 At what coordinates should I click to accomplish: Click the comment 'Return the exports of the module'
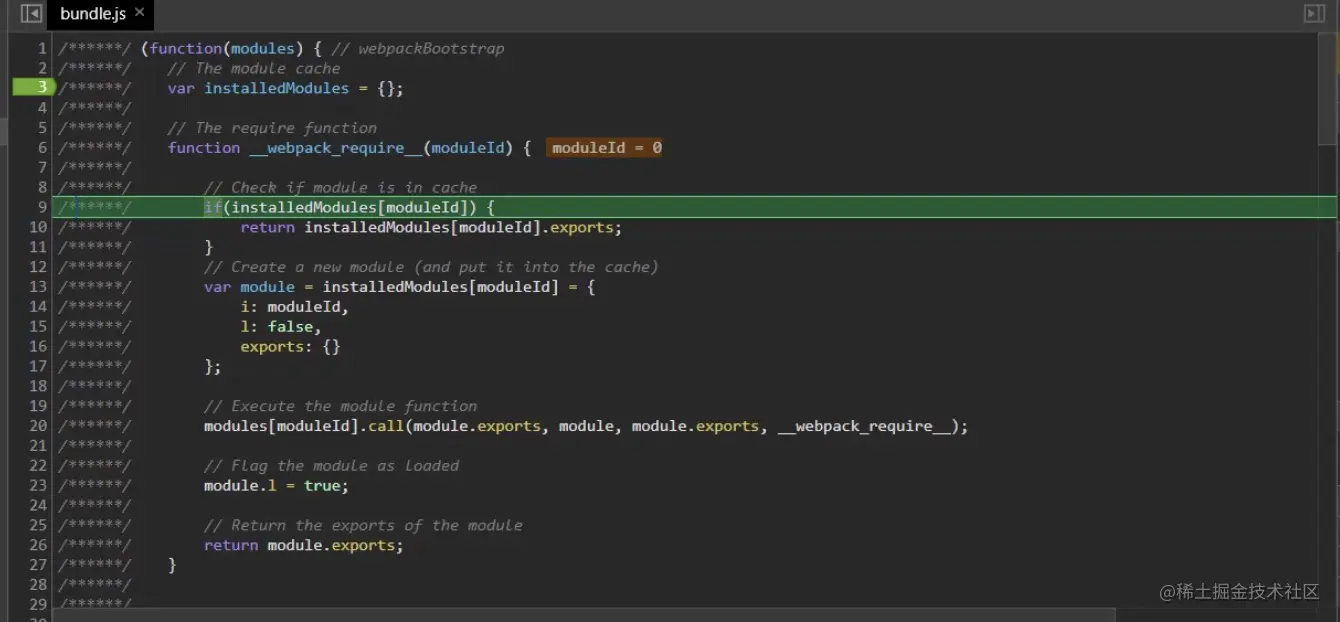[x=363, y=525]
